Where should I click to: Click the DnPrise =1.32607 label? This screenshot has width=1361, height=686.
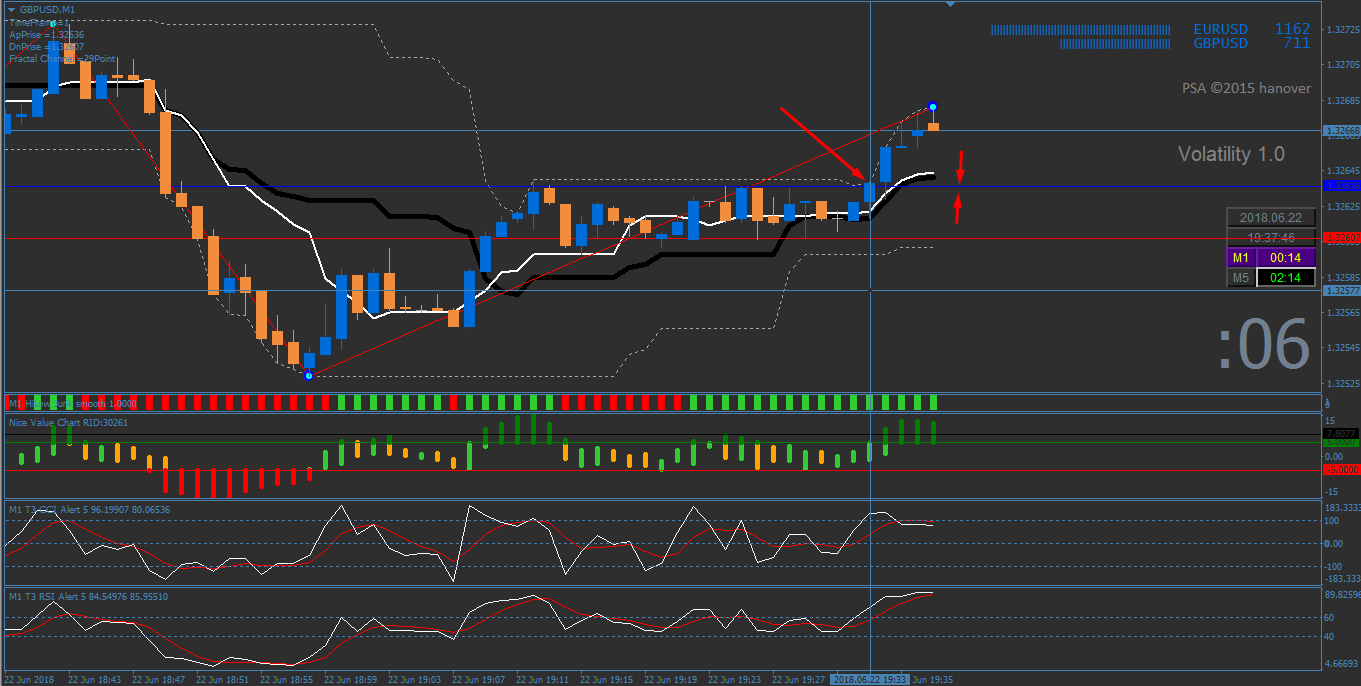pyautogui.click(x=46, y=46)
